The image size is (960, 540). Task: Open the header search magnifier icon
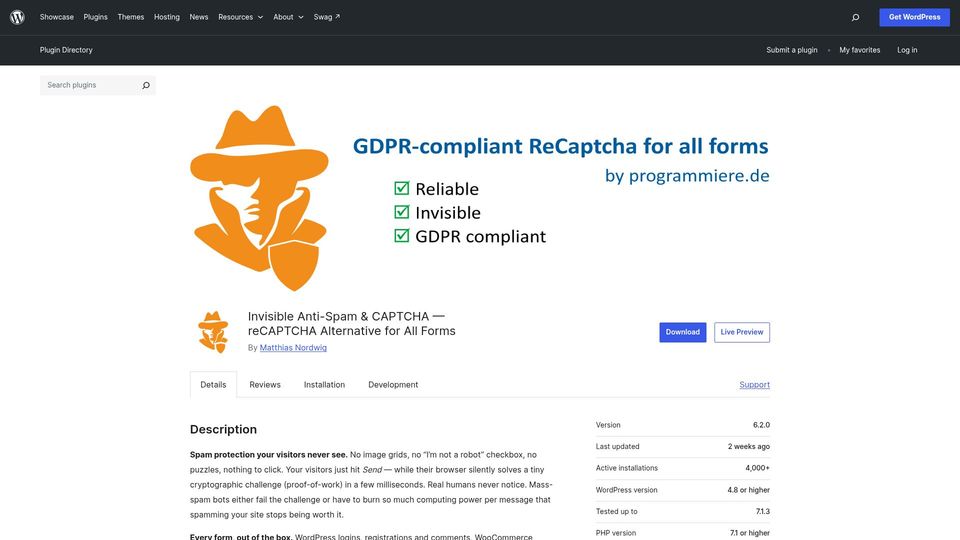pyautogui.click(x=855, y=17)
